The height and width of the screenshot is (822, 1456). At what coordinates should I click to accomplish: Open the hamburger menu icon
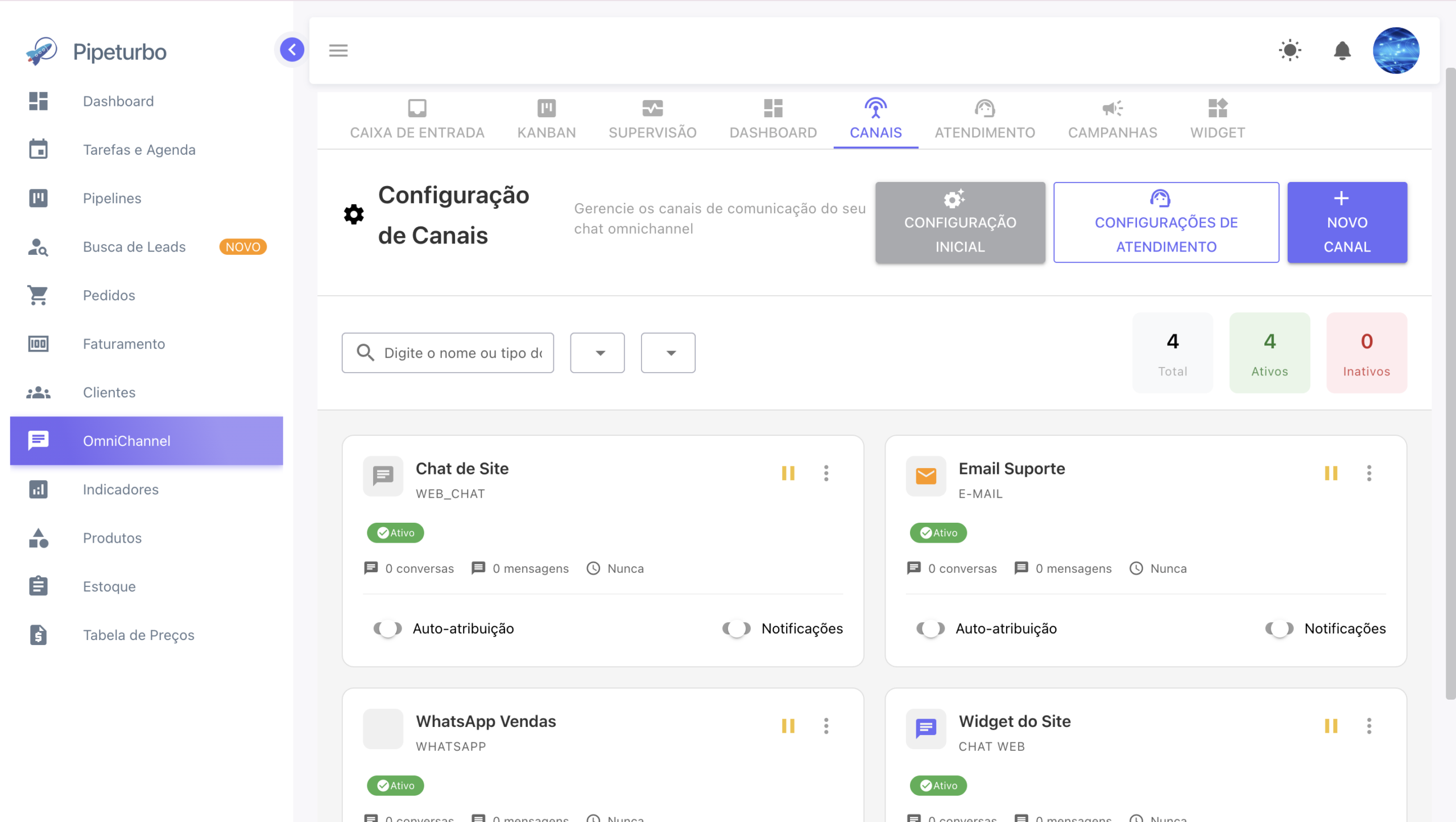[x=338, y=51]
